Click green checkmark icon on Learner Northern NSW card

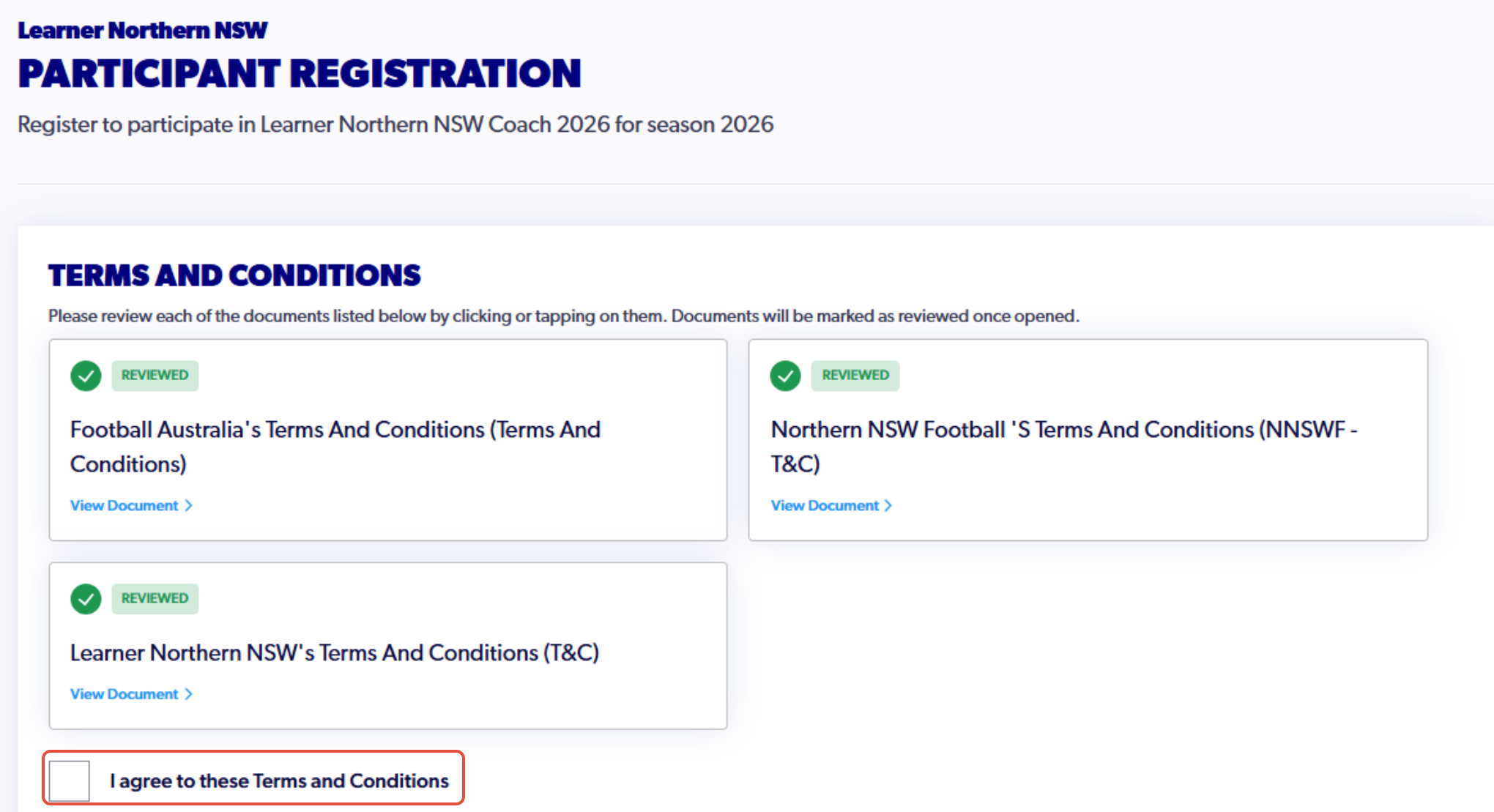(86, 599)
